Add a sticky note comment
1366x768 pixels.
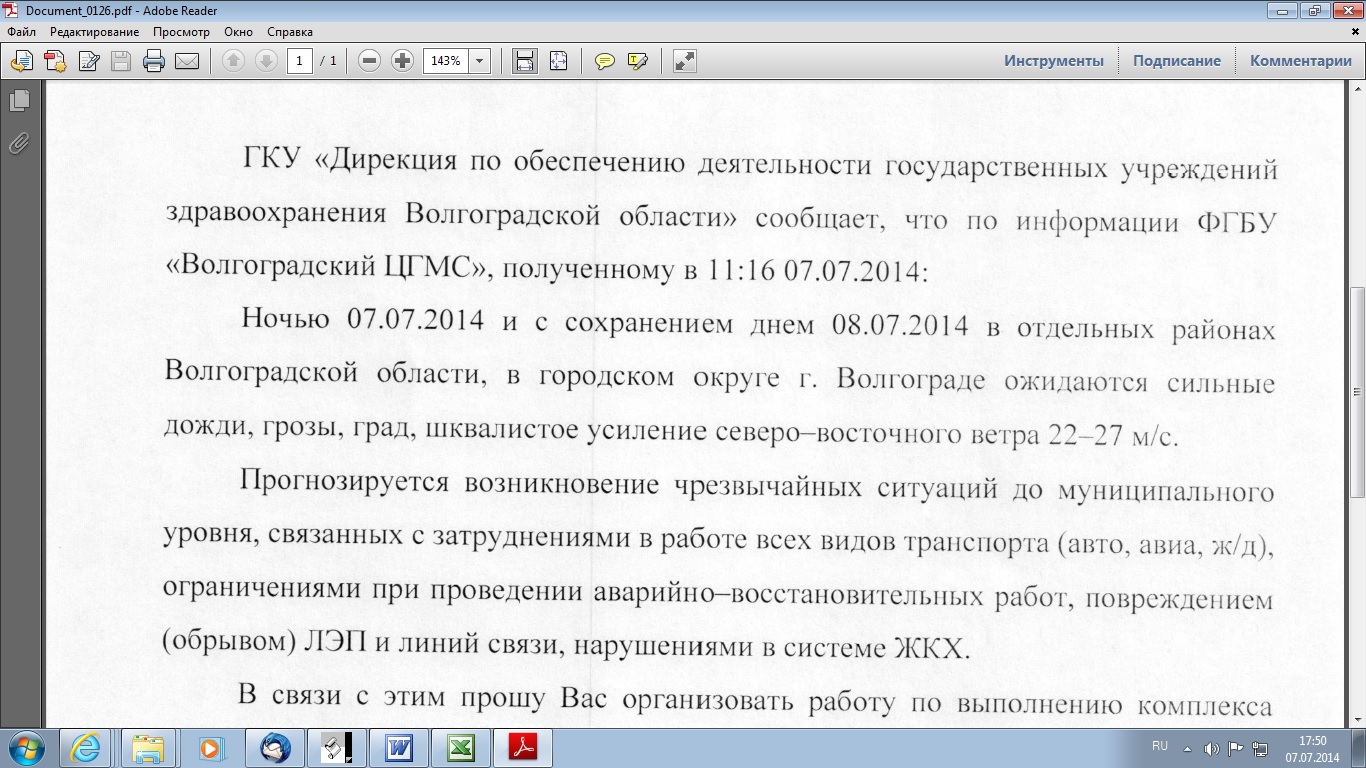point(604,61)
